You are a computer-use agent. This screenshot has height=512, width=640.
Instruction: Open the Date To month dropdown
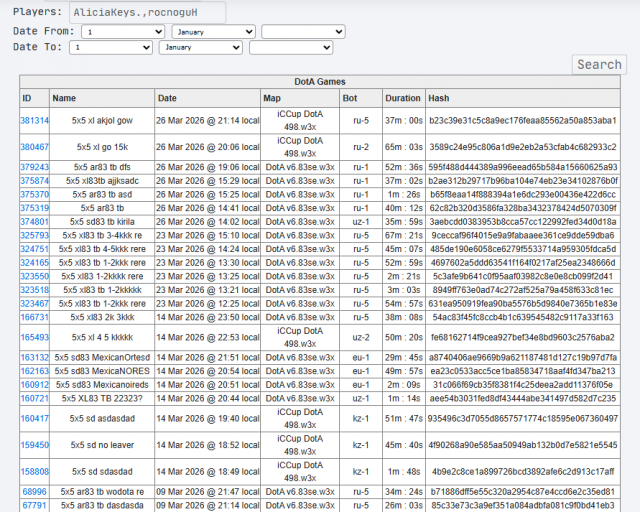point(201,47)
